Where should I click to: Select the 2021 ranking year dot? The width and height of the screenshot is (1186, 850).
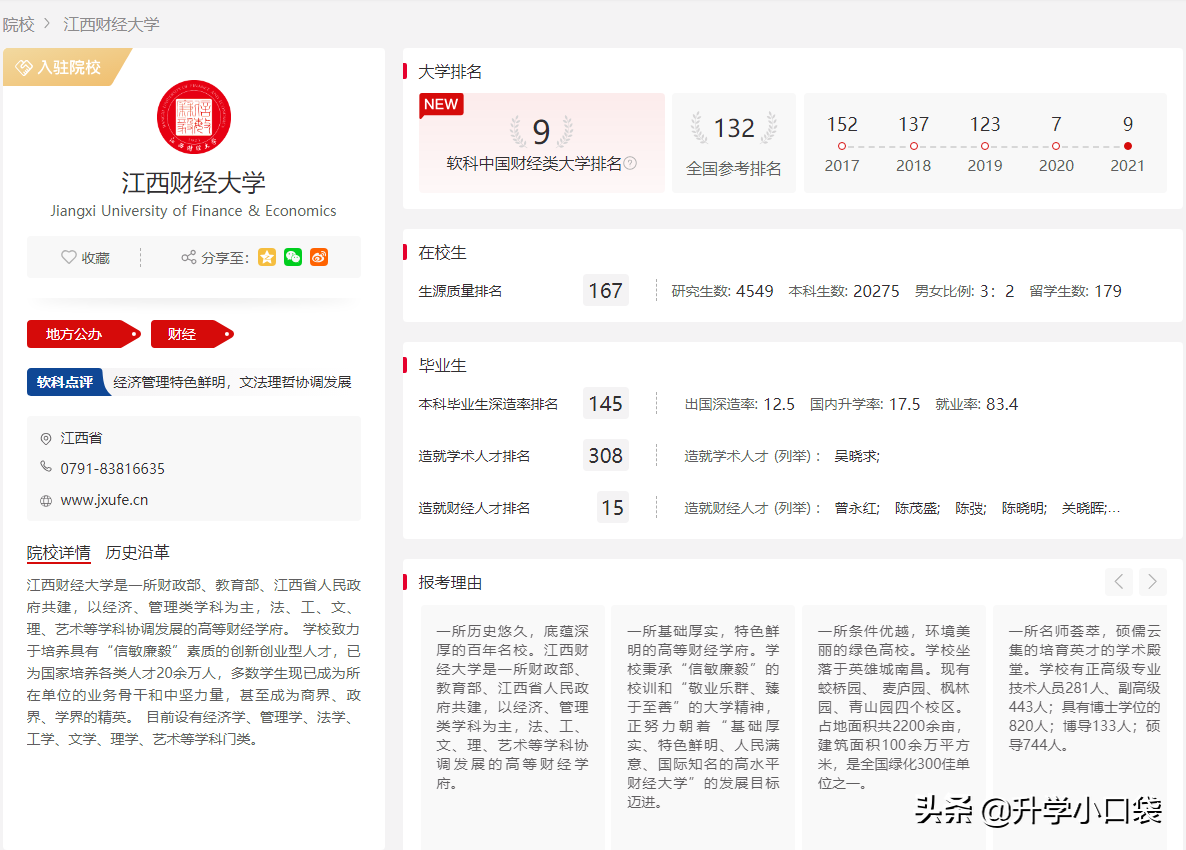click(1127, 145)
